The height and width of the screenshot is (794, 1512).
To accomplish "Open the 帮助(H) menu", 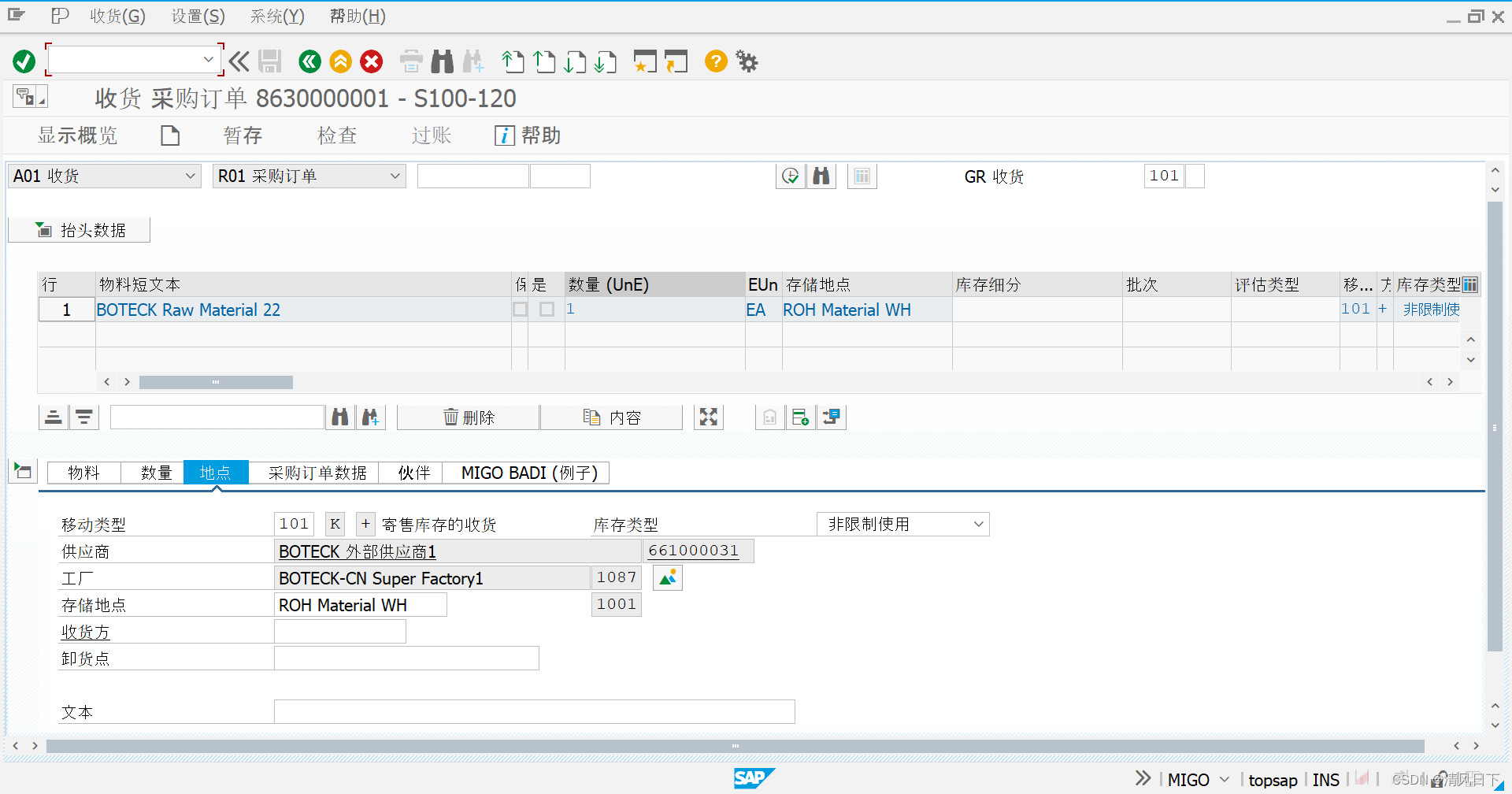I will (358, 16).
